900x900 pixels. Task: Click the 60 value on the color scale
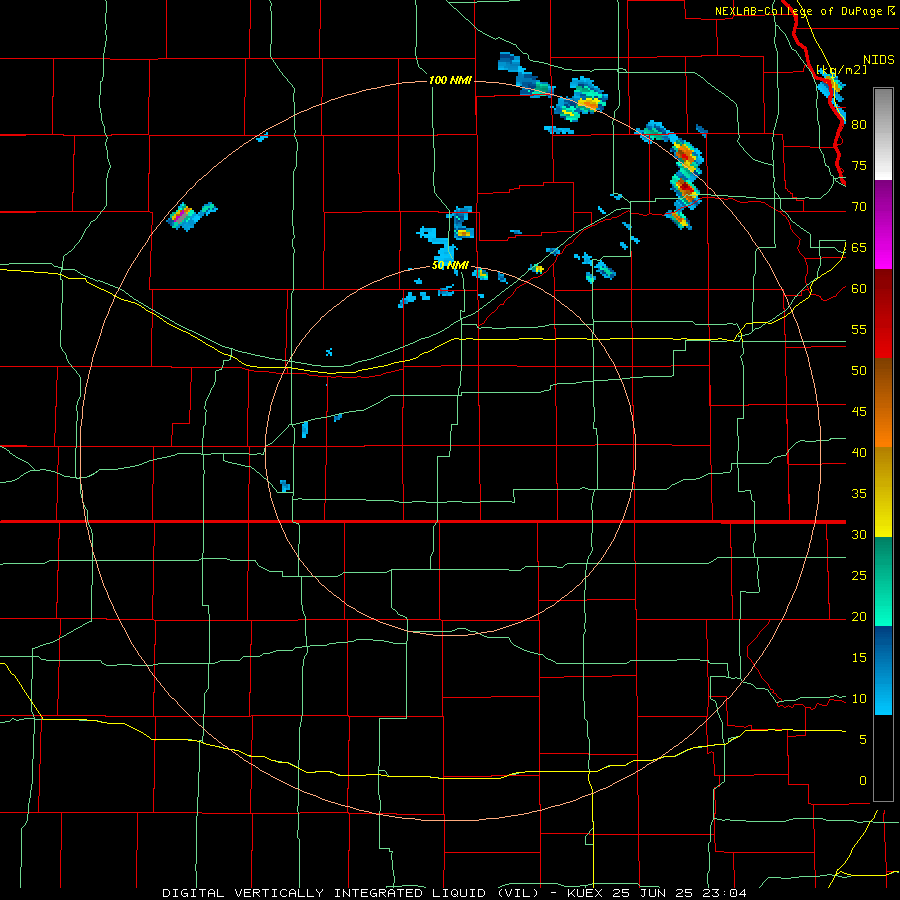(x=859, y=288)
